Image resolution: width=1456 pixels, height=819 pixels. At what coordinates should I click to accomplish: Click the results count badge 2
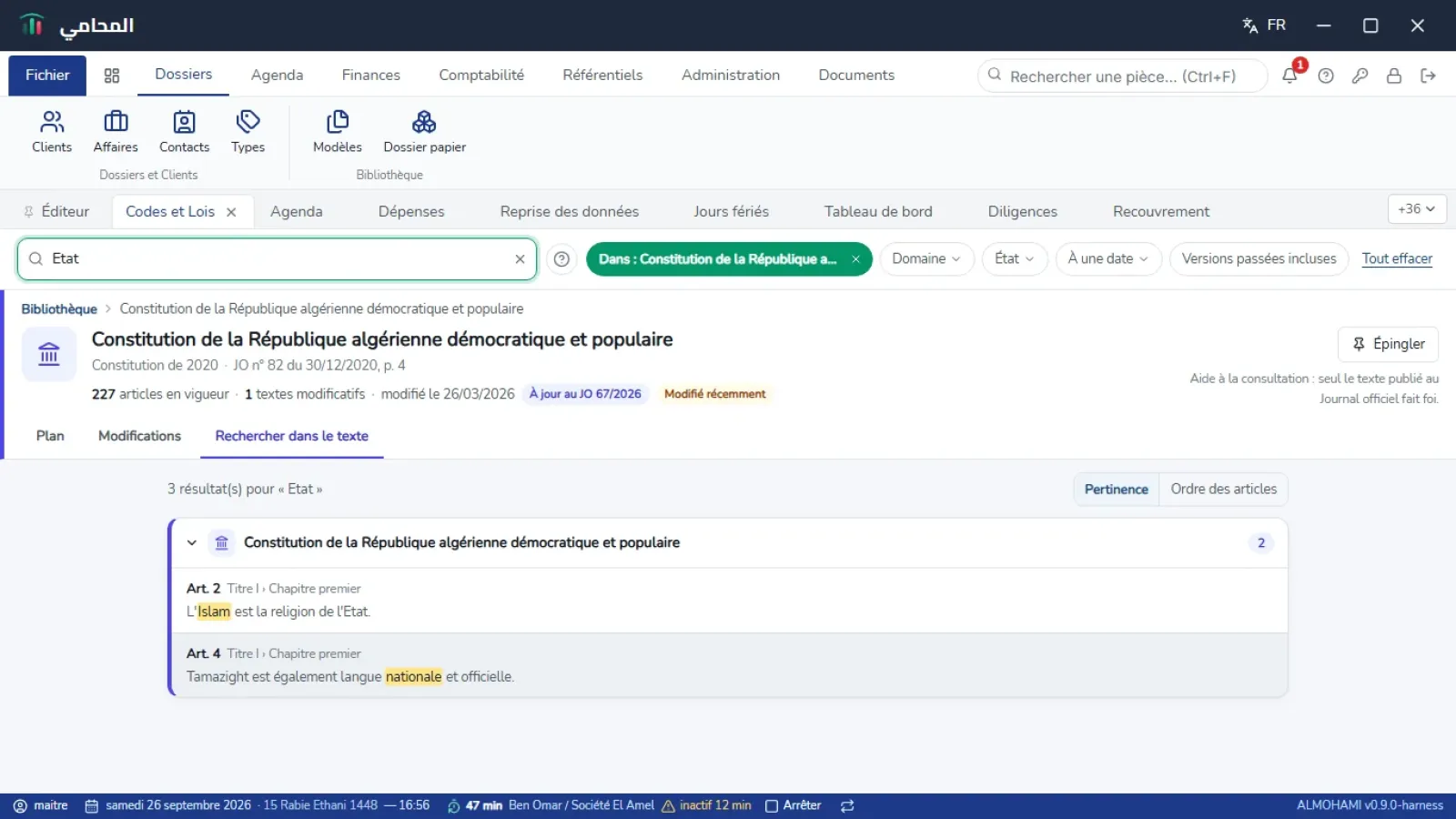click(x=1260, y=543)
